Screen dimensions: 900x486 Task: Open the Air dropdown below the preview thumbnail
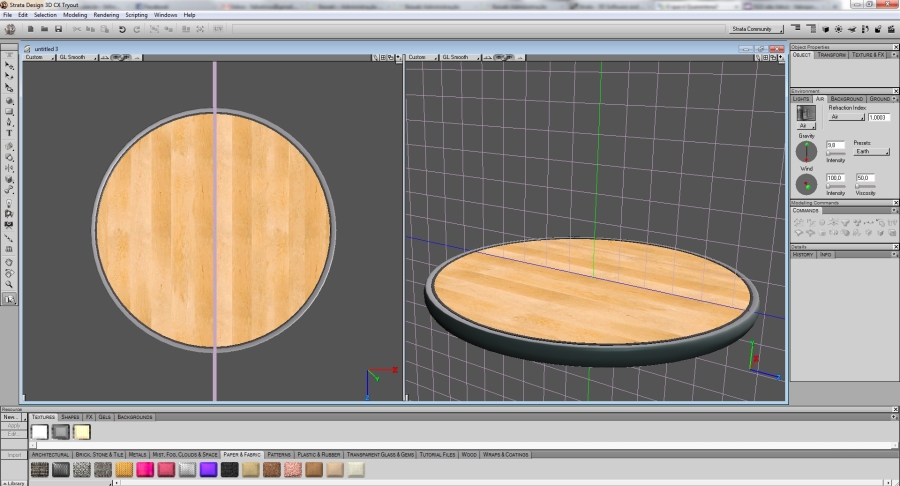coord(806,126)
